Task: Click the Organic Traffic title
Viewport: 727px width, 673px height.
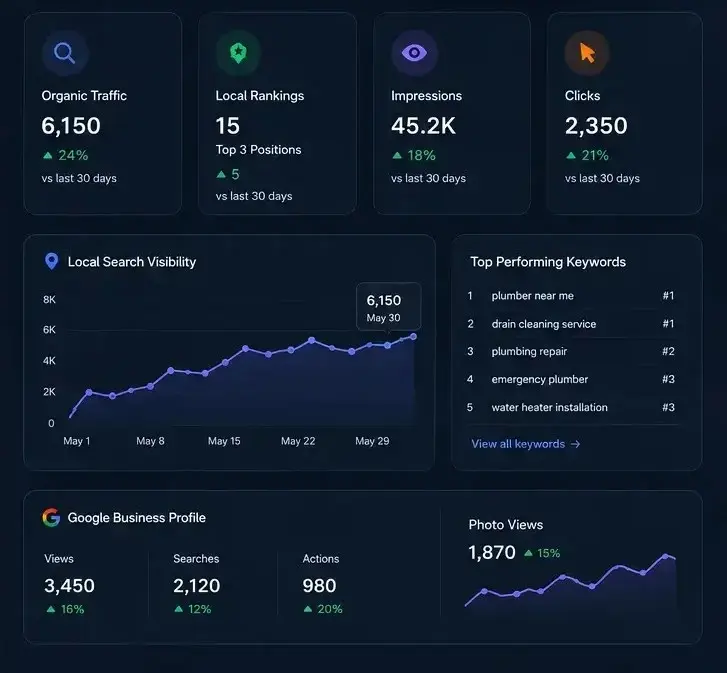Action: click(x=84, y=95)
